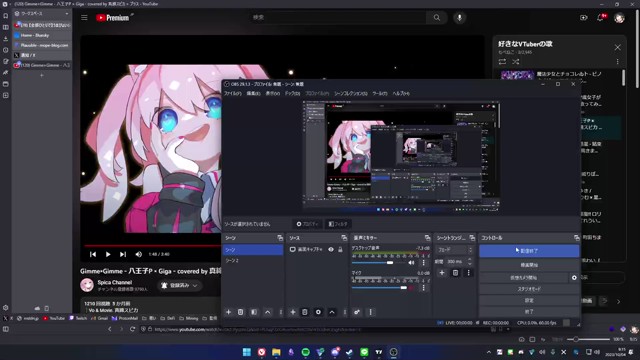640x360 pixels.
Task: Open scene filters icon in the Scenes panel toolbar
Action: 254,312
